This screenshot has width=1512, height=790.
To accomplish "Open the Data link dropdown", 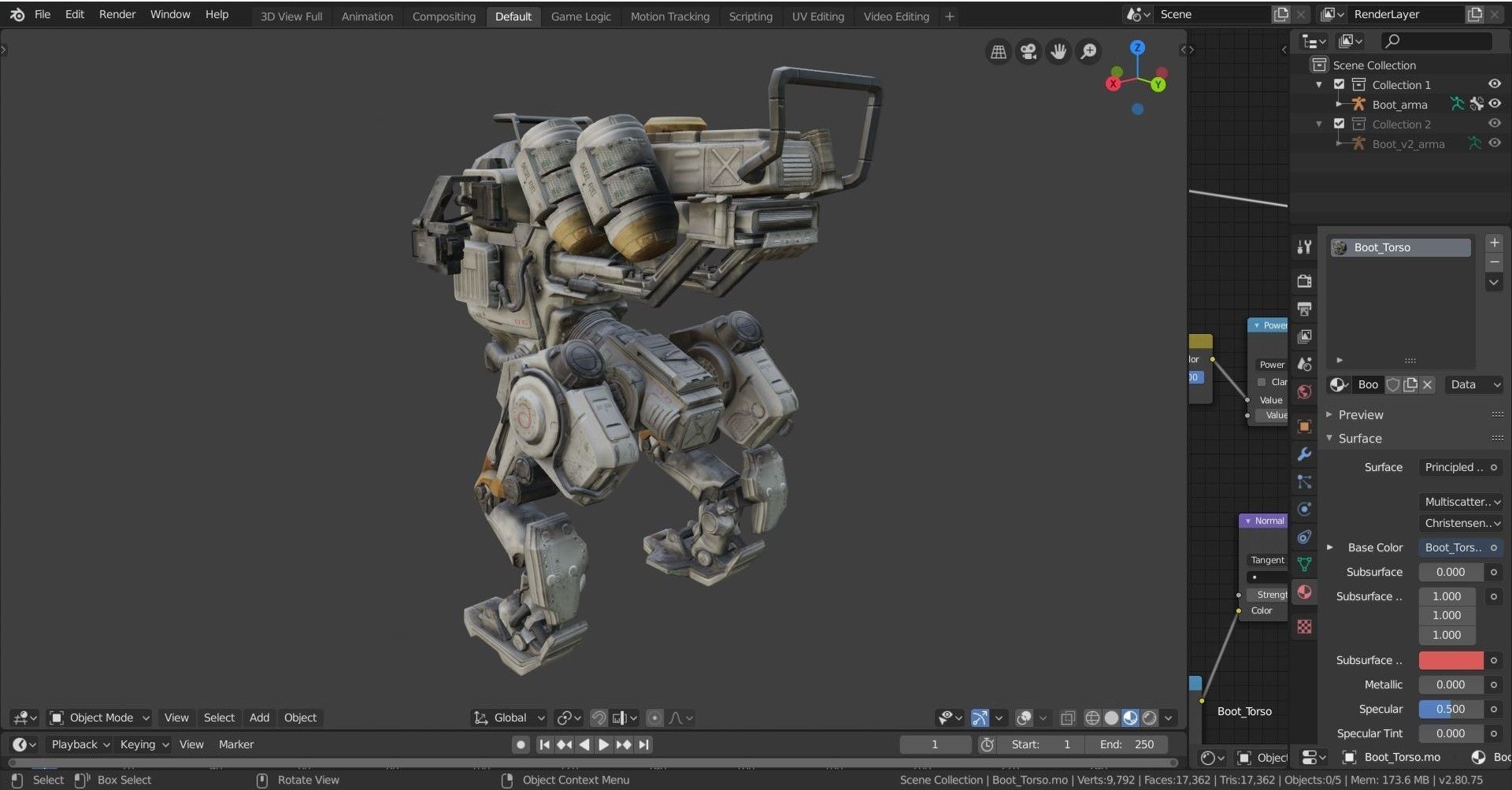I will [x=1474, y=384].
